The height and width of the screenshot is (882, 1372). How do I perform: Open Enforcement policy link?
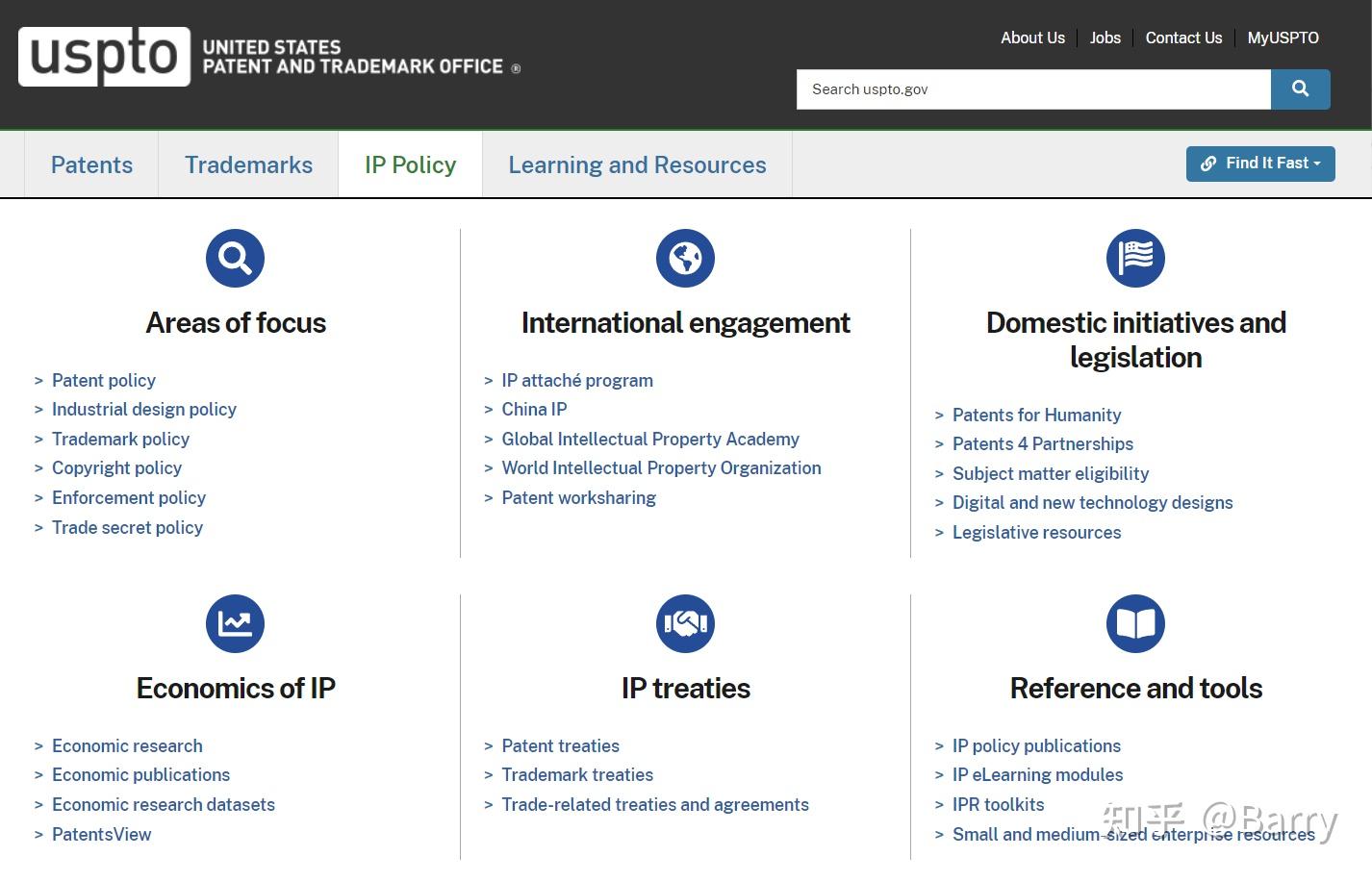coord(129,497)
